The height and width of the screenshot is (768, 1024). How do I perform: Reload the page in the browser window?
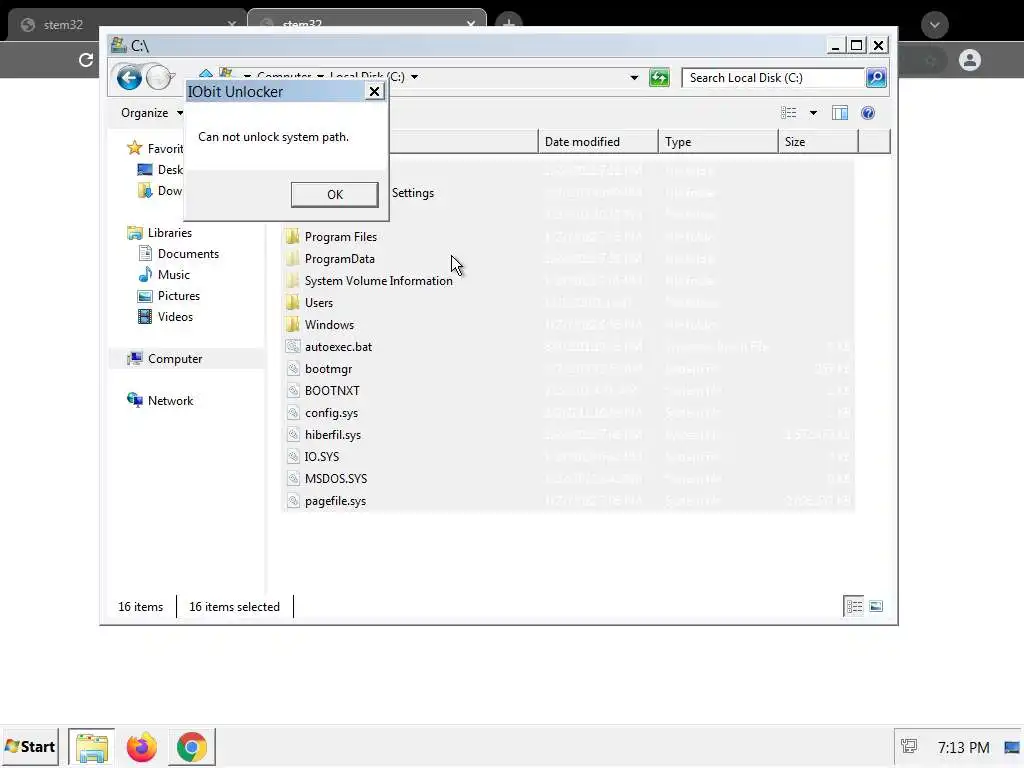pyautogui.click(x=86, y=60)
